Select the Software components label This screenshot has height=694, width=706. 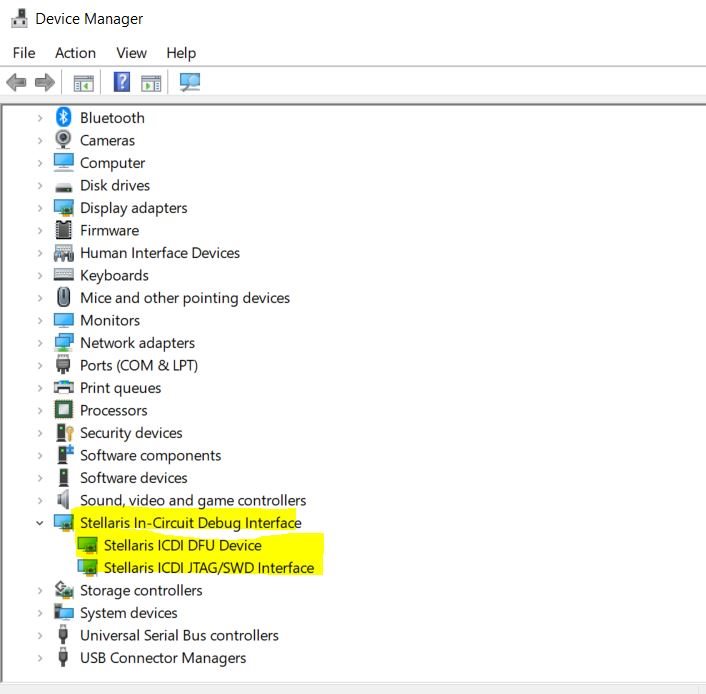(x=150, y=455)
